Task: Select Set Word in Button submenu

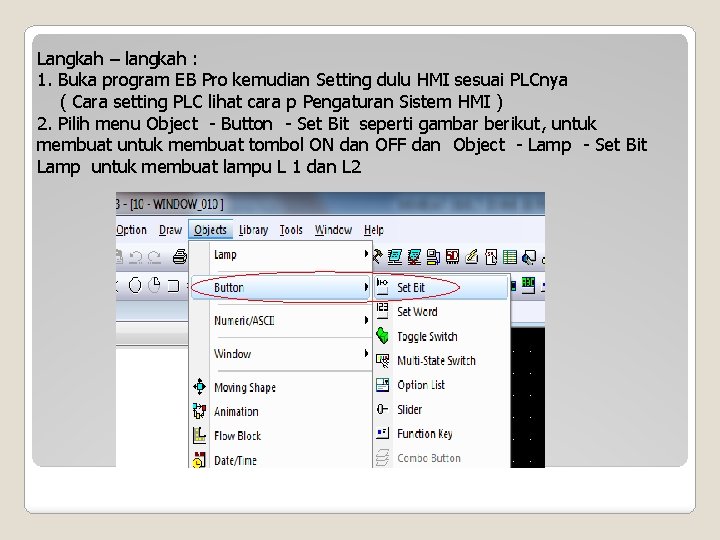Action: click(x=441, y=312)
